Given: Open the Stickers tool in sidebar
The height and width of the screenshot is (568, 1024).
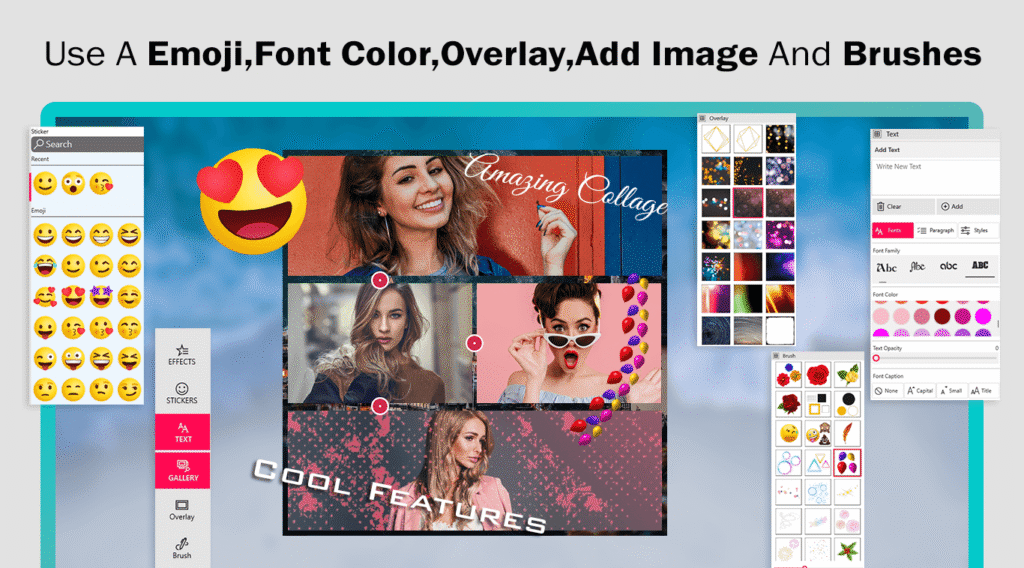Looking at the screenshot, I should tap(182, 393).
